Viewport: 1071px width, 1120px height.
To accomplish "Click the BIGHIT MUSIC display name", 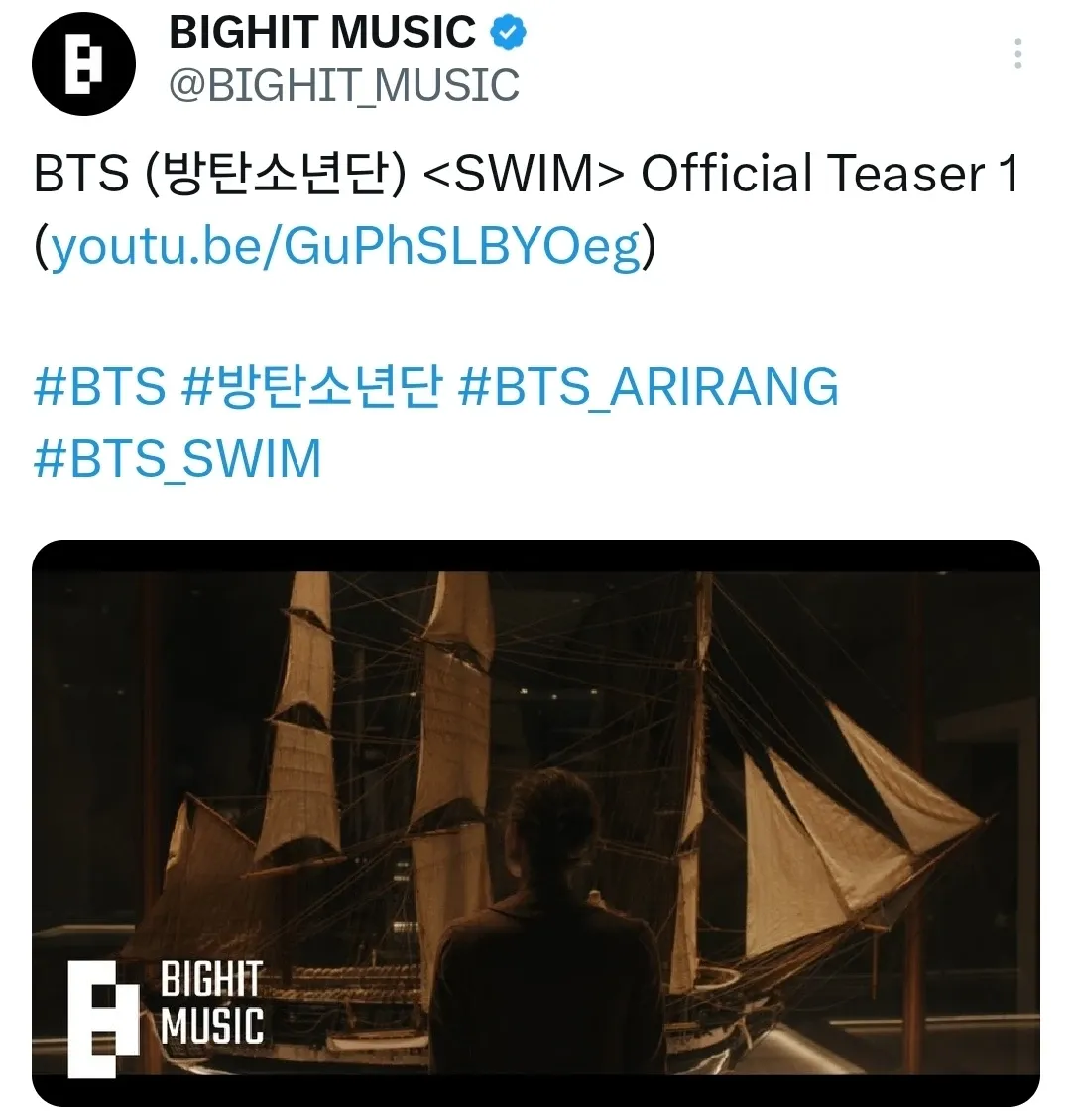I will (x=322, y=32).
